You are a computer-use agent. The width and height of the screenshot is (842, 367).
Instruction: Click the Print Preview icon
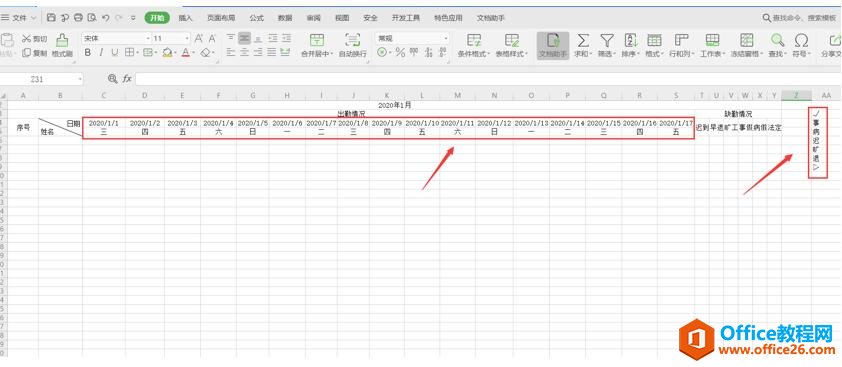click(x=92, y=18)
